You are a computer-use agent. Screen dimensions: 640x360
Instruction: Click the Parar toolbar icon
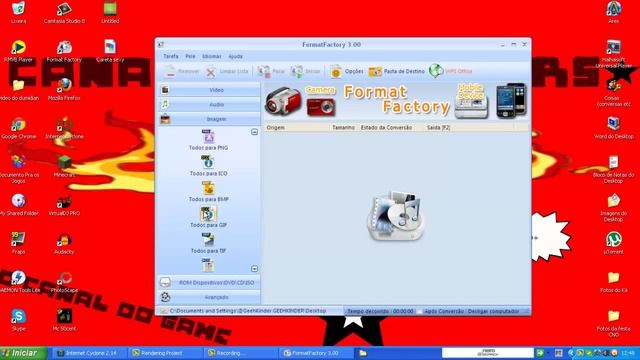[x=264, y=71]
